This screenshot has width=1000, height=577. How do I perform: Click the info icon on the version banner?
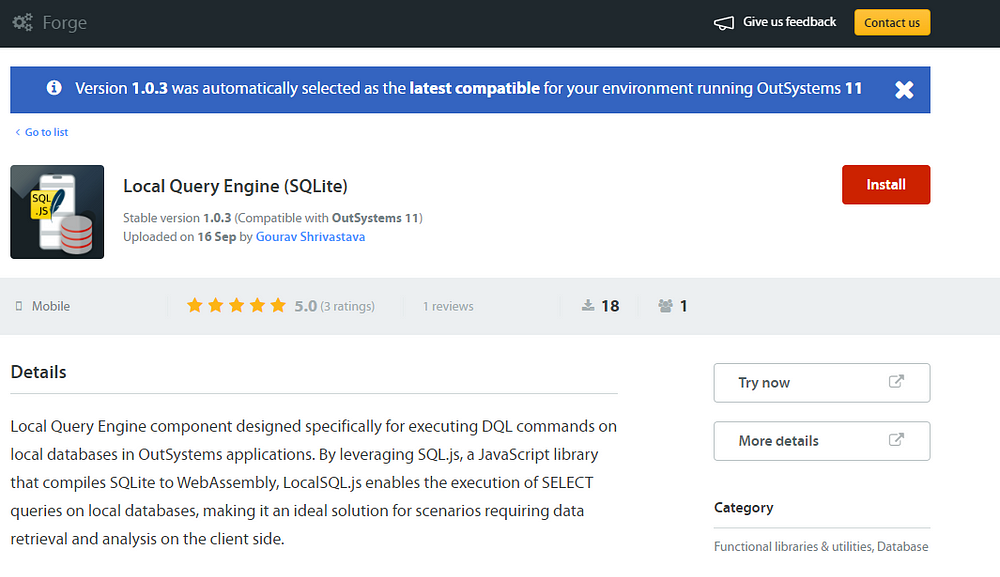click(54, 88)
